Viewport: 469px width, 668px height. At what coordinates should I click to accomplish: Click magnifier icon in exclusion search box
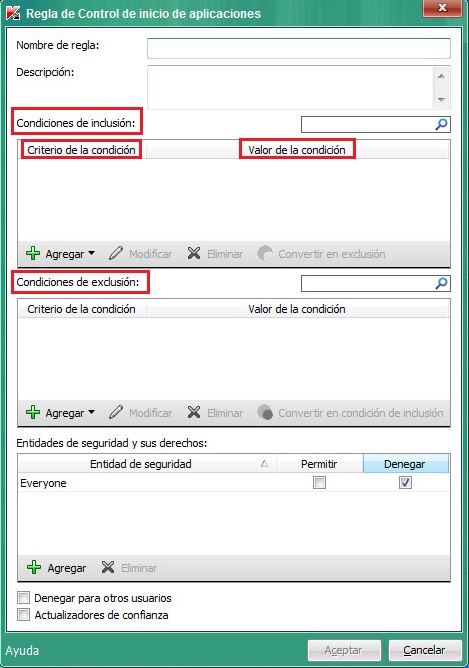(441, 283)
